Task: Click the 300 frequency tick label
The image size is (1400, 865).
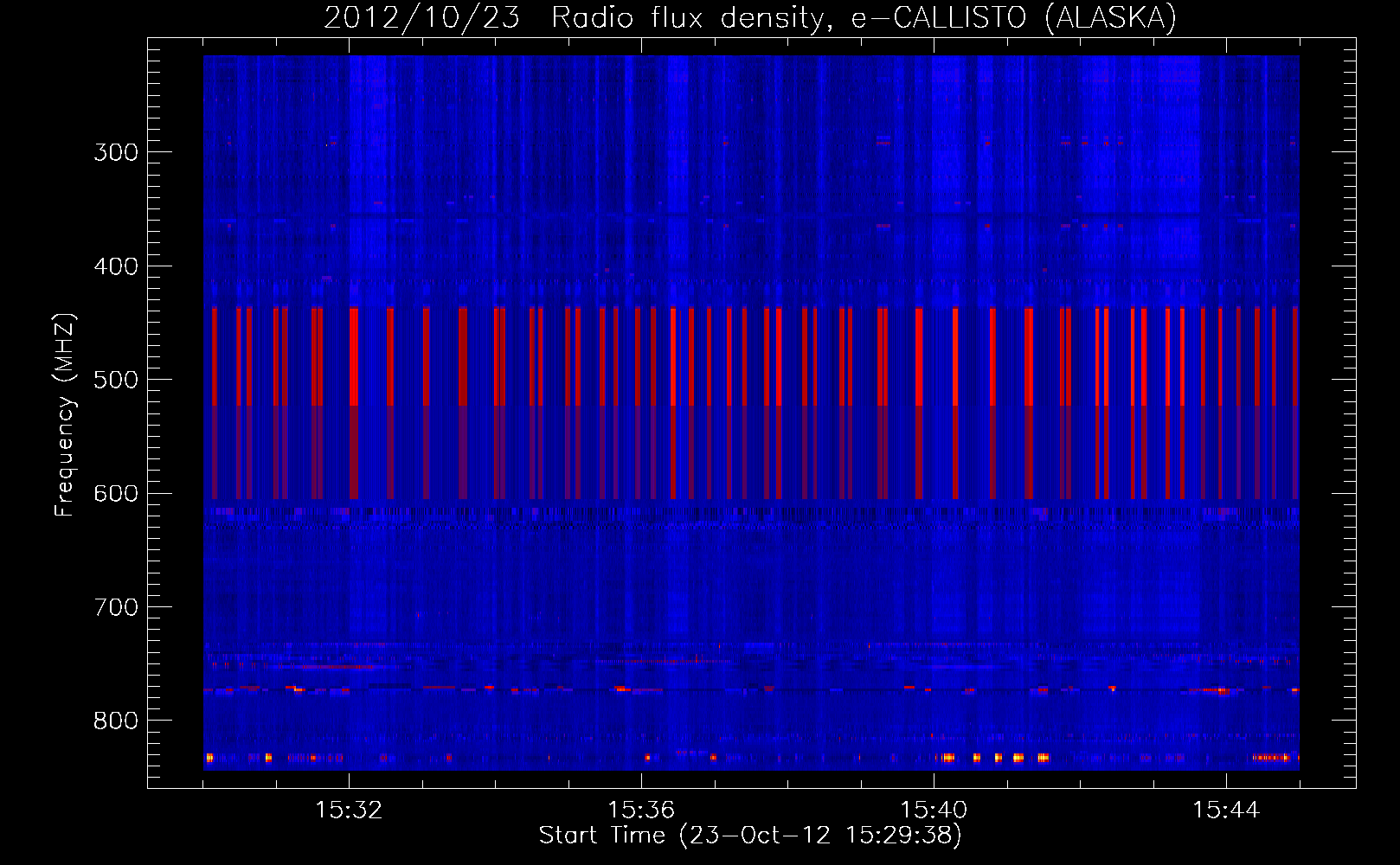Action: click(x=116, y=152)
